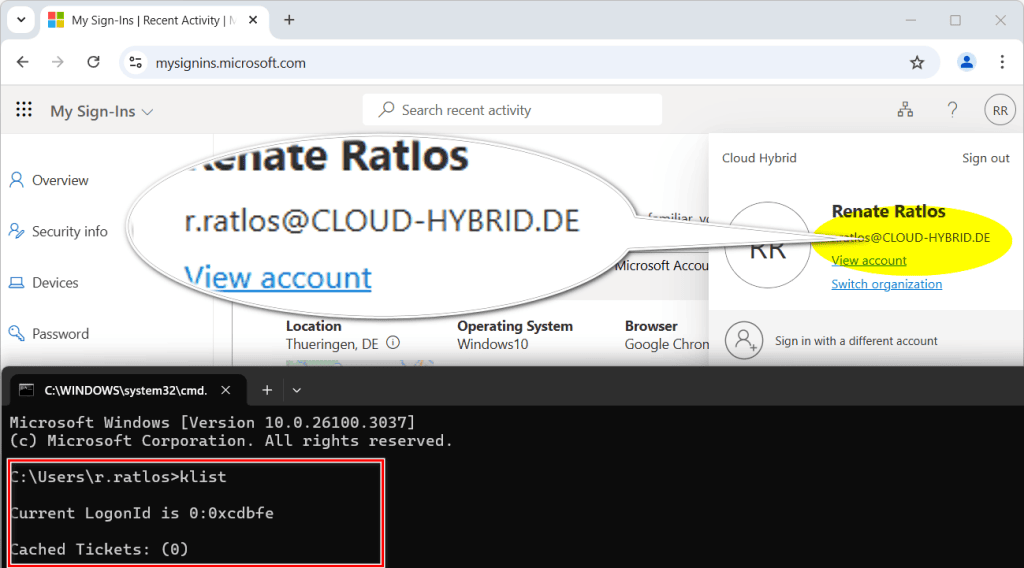Open Chrome three-dot menu
Image resolution: width=1024 pixels, height=568 pixels.
coord(1002,62)
